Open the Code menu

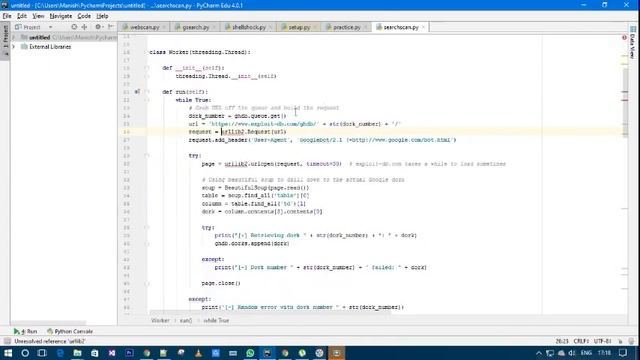click(84, 16)
